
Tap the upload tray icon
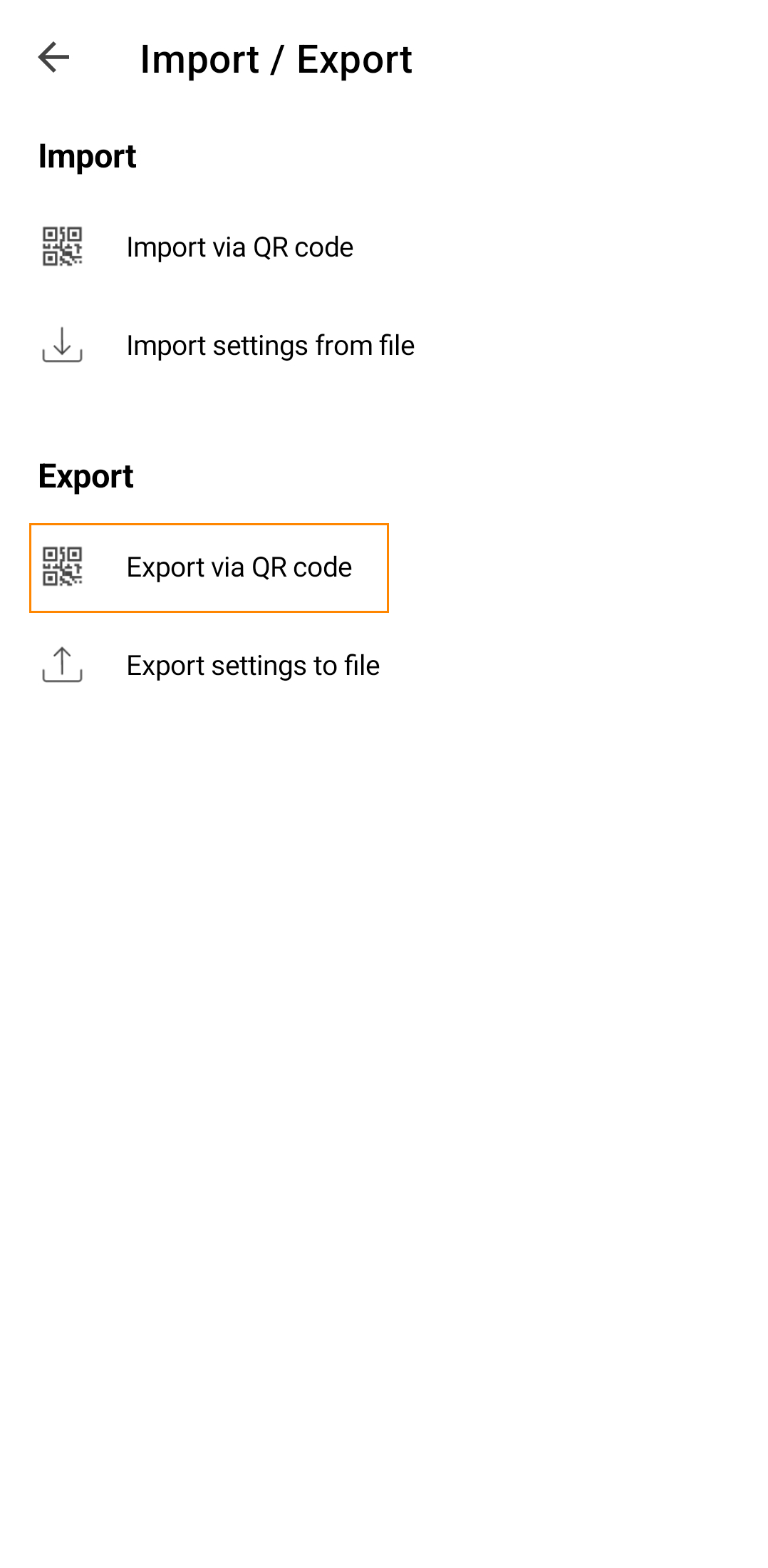tap(62, 665)
